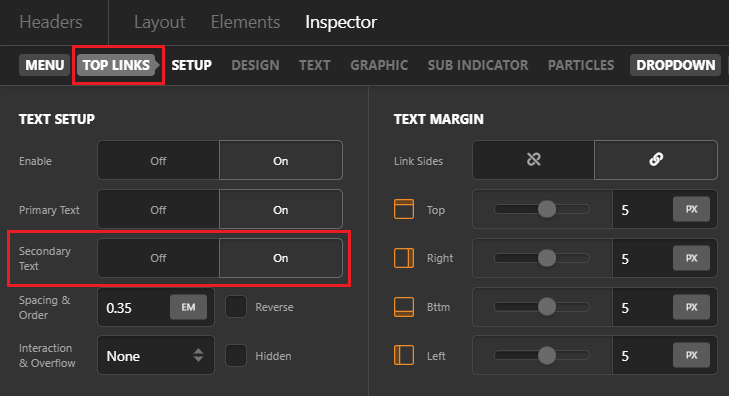Open the Headers tab

tap(51, 22)
